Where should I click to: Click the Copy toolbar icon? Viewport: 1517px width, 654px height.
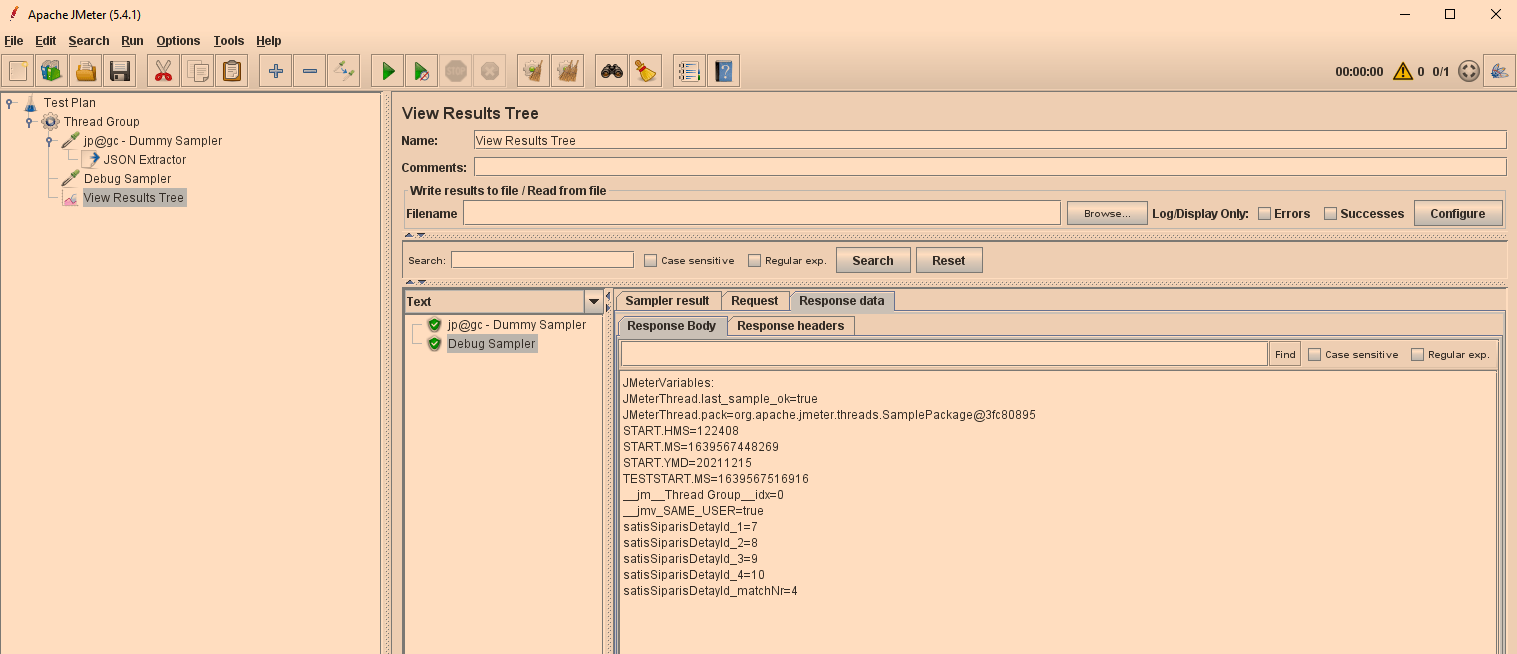click(198, 71)
